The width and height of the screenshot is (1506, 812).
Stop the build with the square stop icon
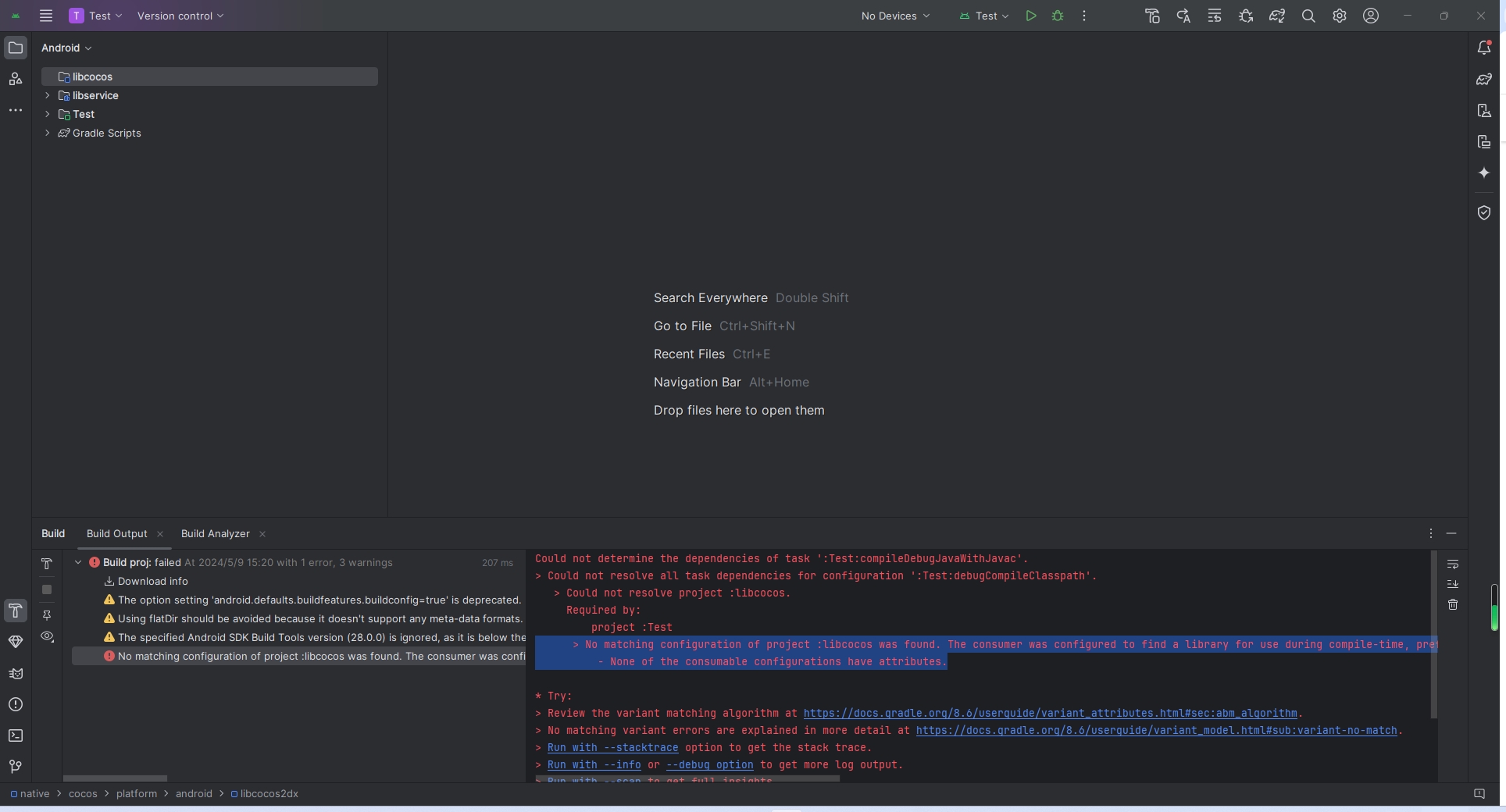pyautogui.click(x=47, y=589)
